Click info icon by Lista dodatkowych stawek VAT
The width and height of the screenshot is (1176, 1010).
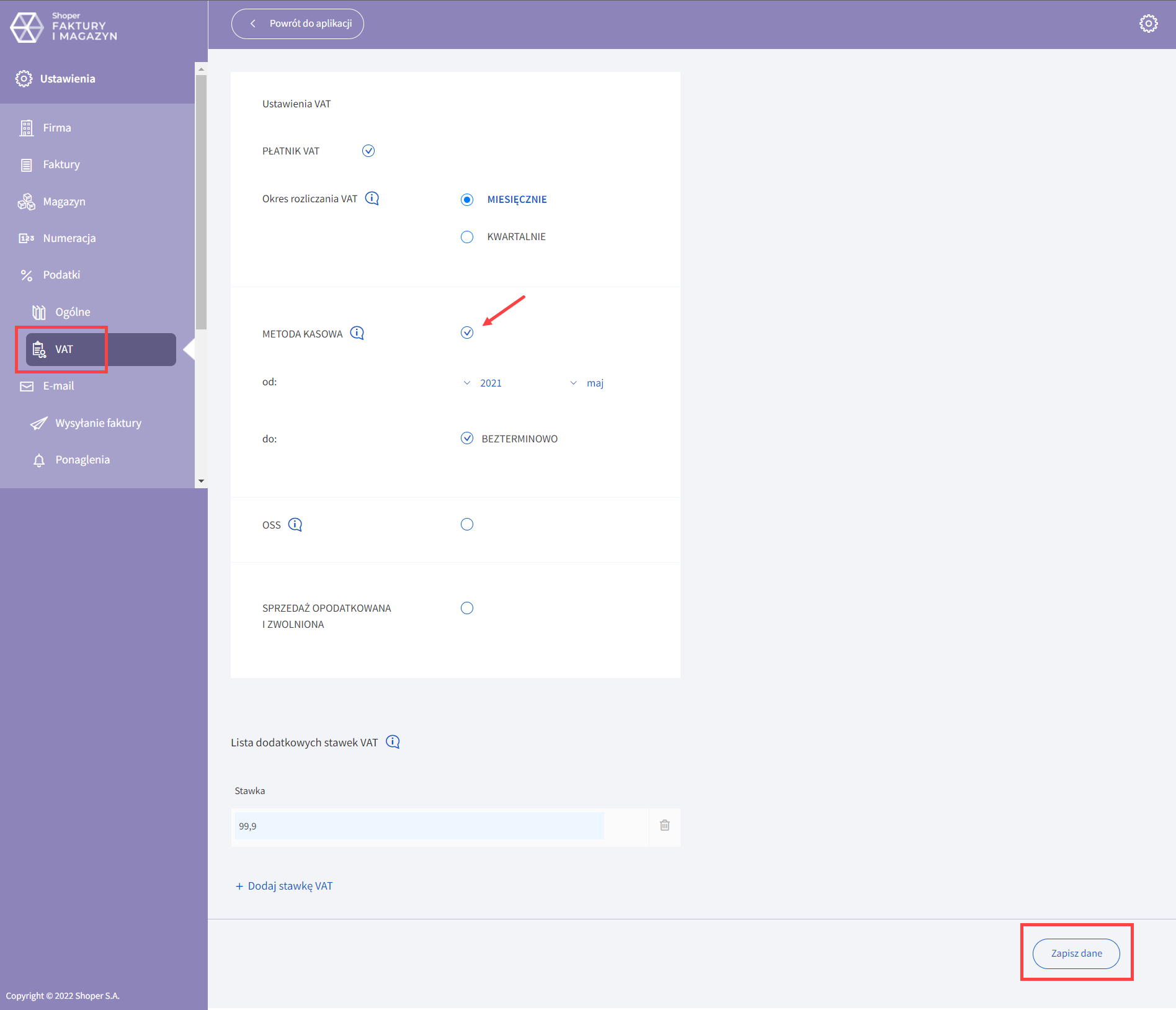393,742
